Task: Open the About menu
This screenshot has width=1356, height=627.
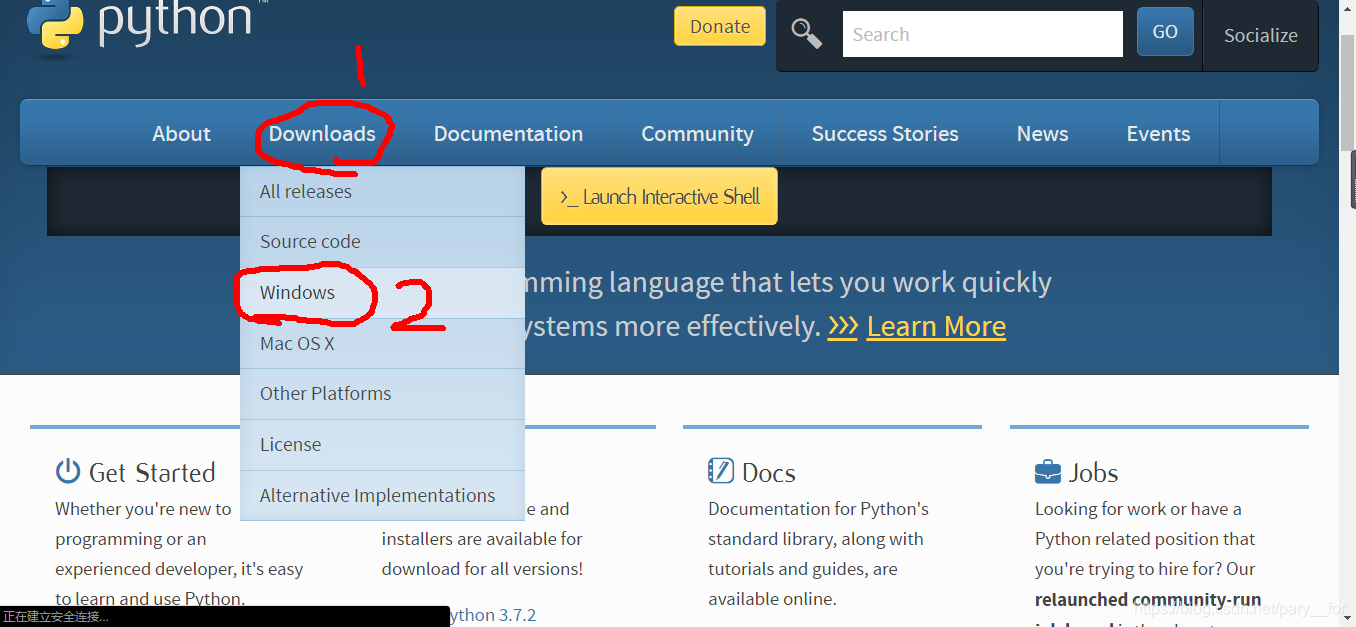Action: coord(181,134)
